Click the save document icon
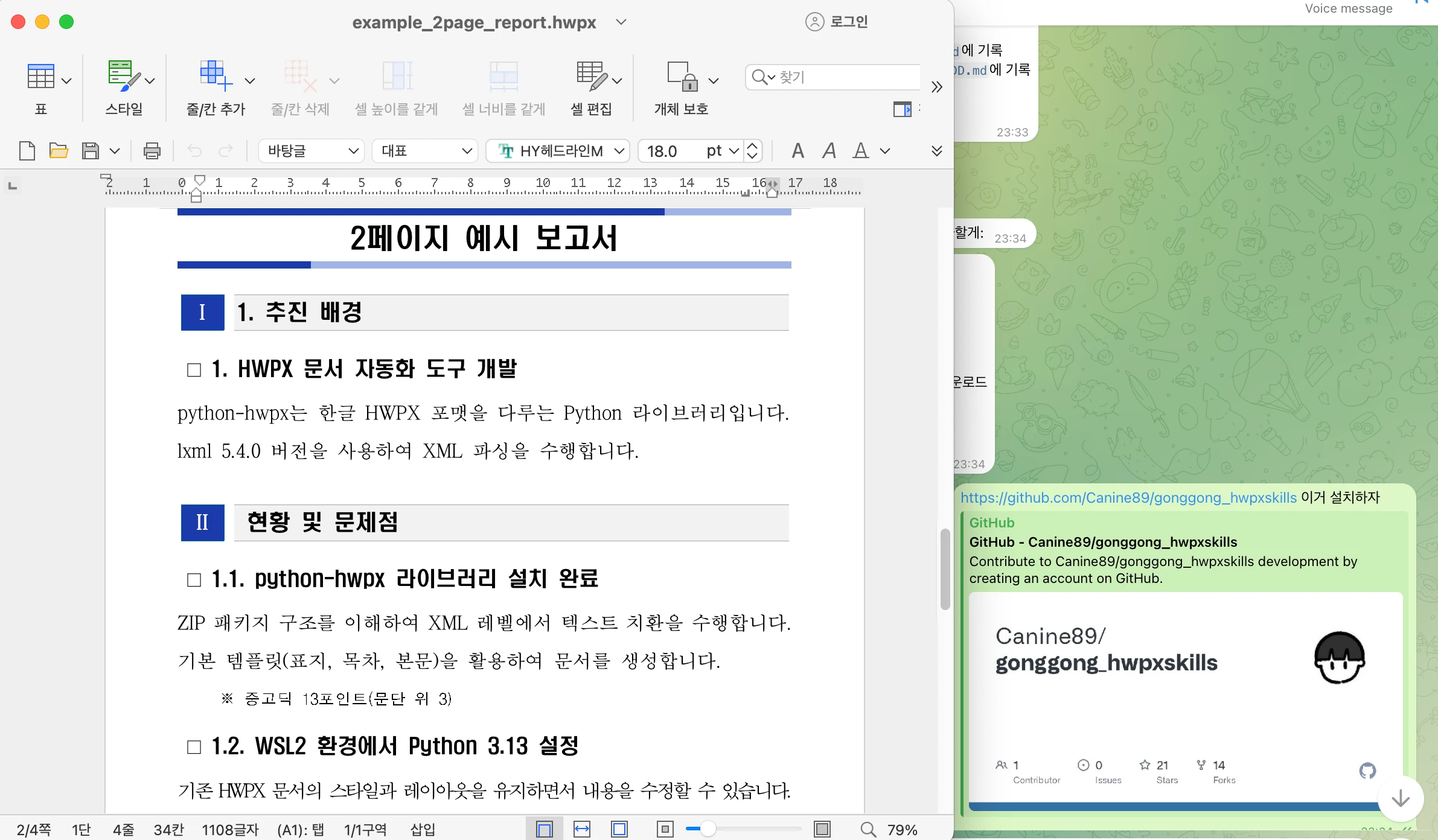Image resolution: width=1438 pixels, height=840 pixels. tap(90, 151)
